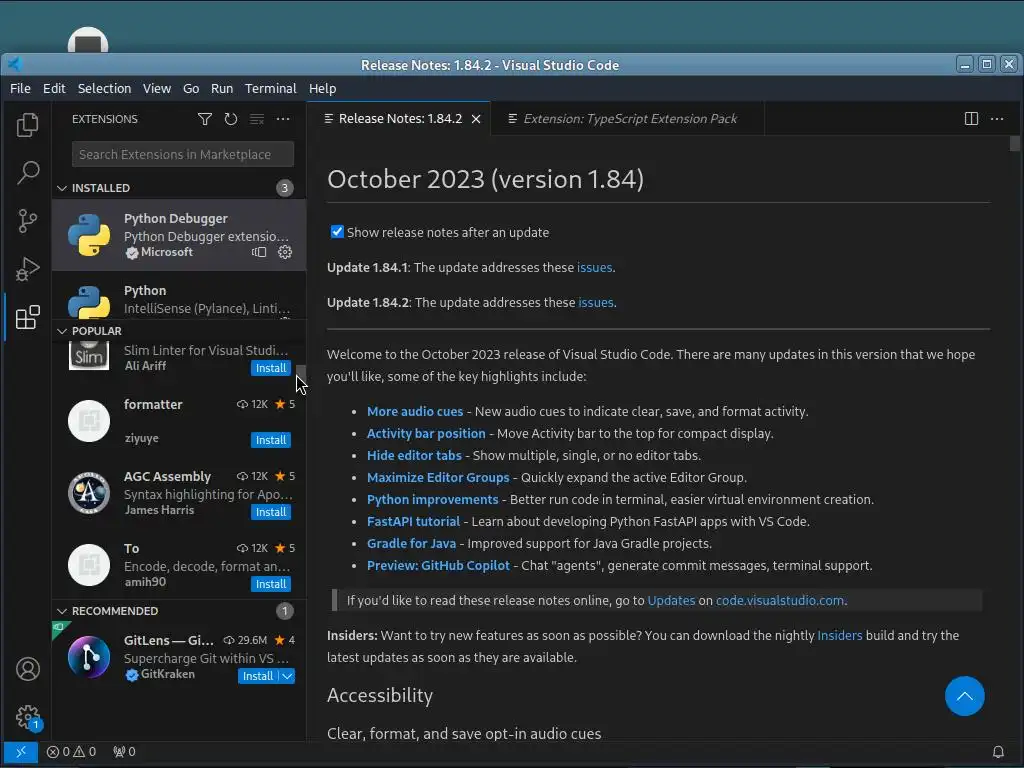Click the scroll-to-top round button

[x=965, y=696]
